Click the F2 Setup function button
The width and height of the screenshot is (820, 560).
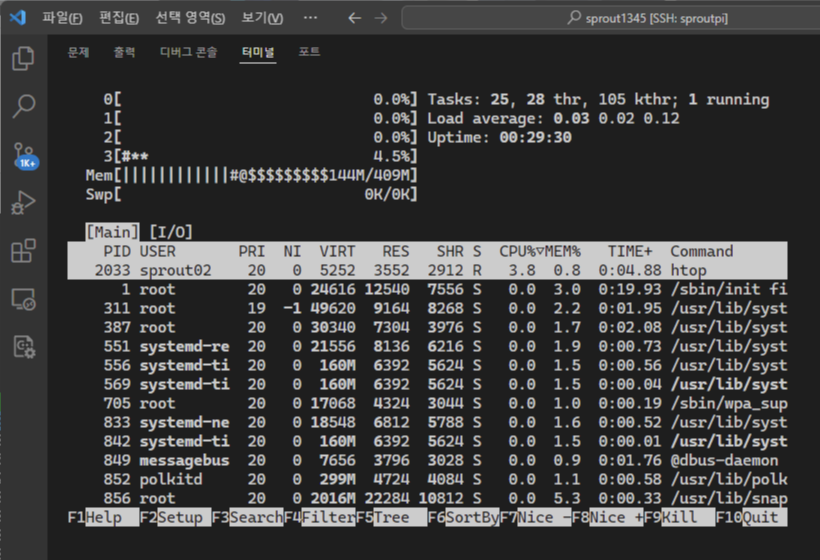175,518
